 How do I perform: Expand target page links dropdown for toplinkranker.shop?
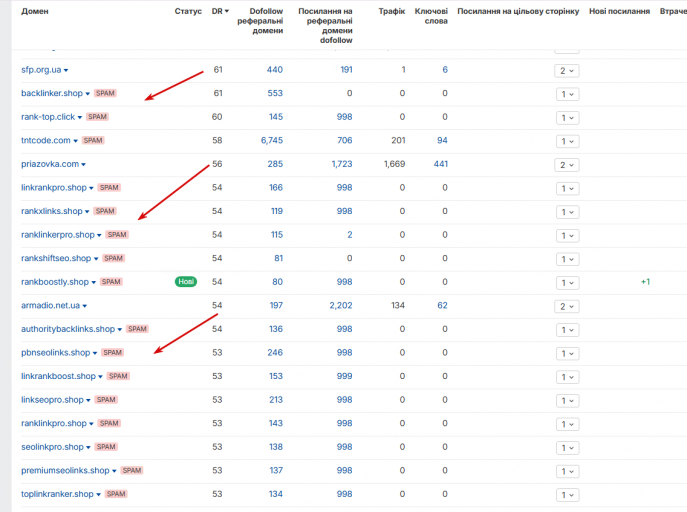click(567, 494)
